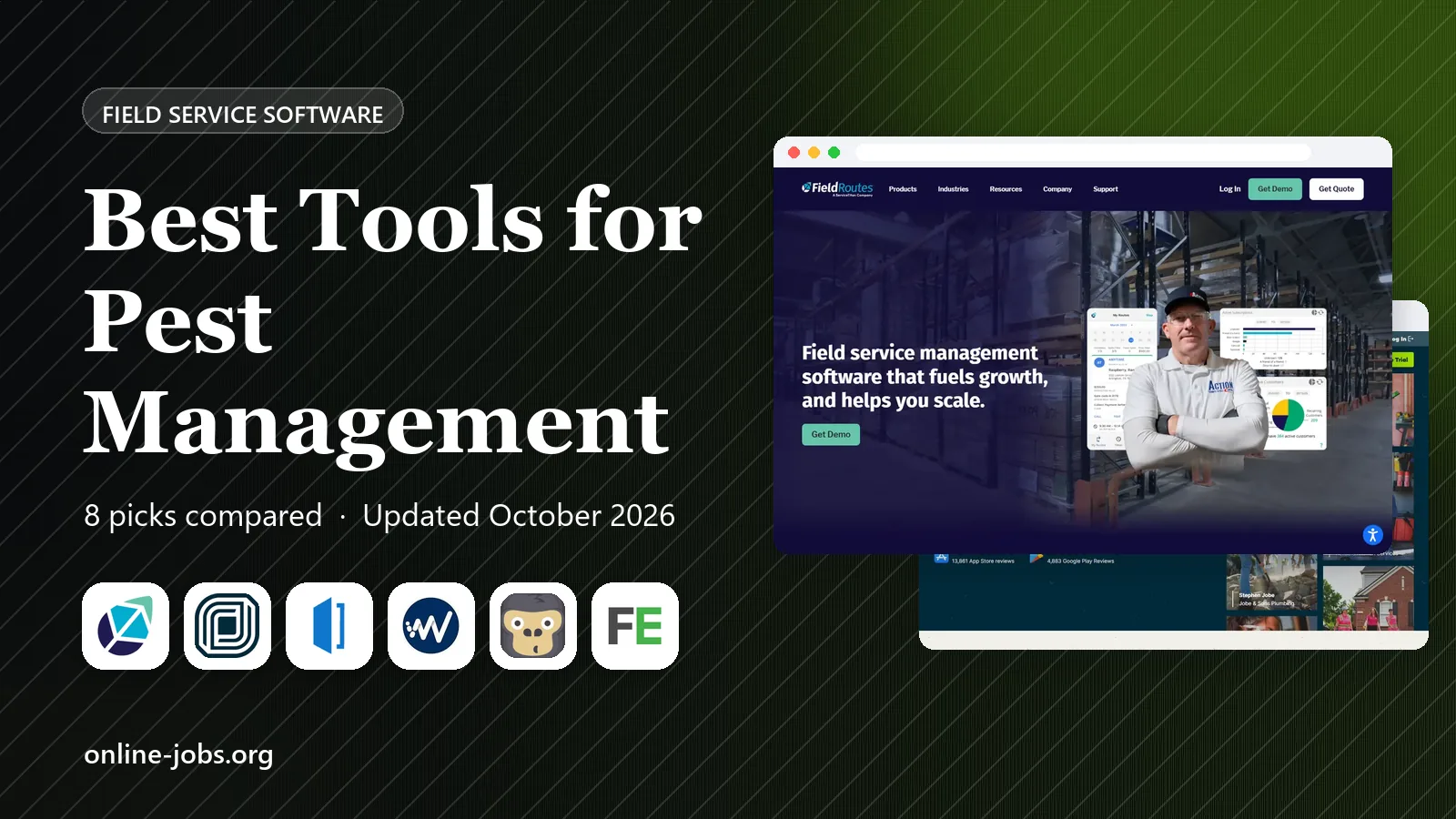1456x819 pixels.
Task: Click the '8 picks compared' text
Action: point(203,516)
